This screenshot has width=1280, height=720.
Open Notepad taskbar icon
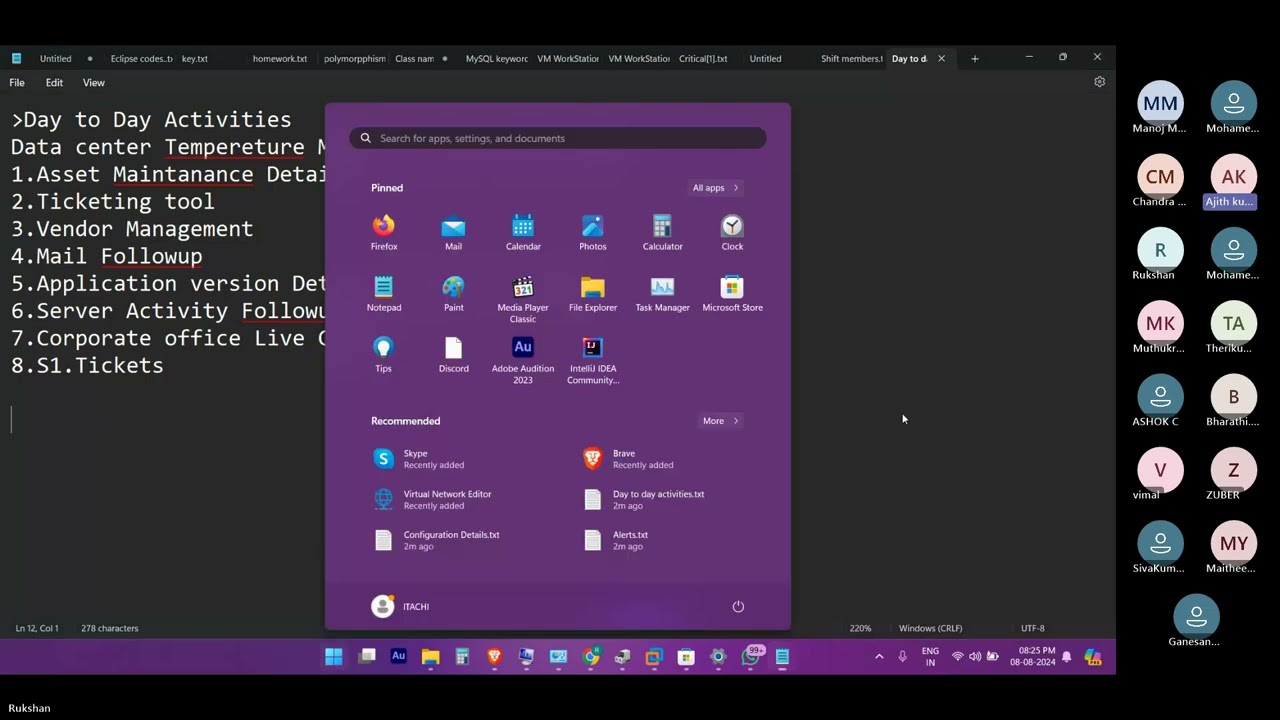782,657
